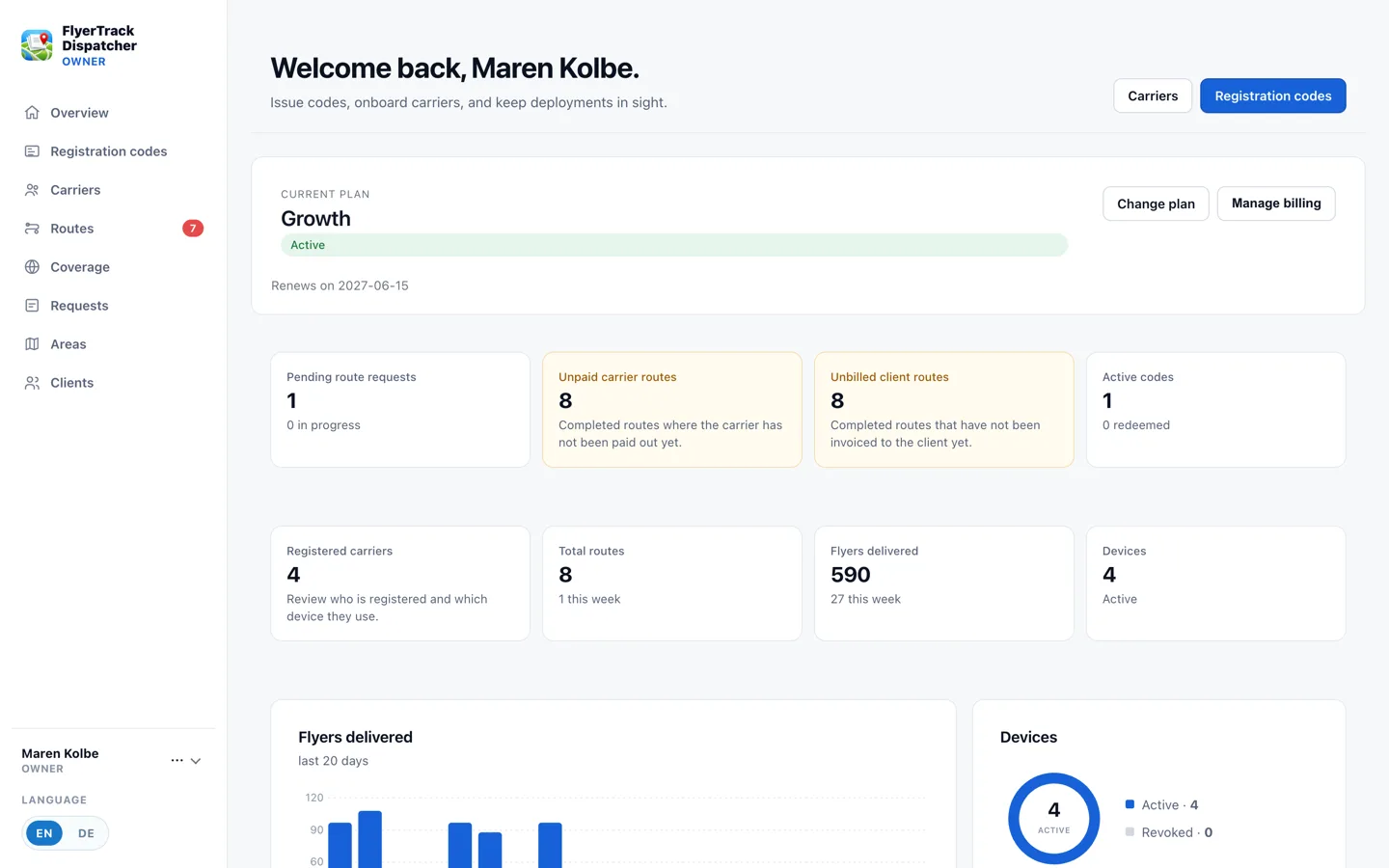Screen dimensions: 1389x868
Task: Click the gray Revoked legend swatch
Action: (1130, 831)
